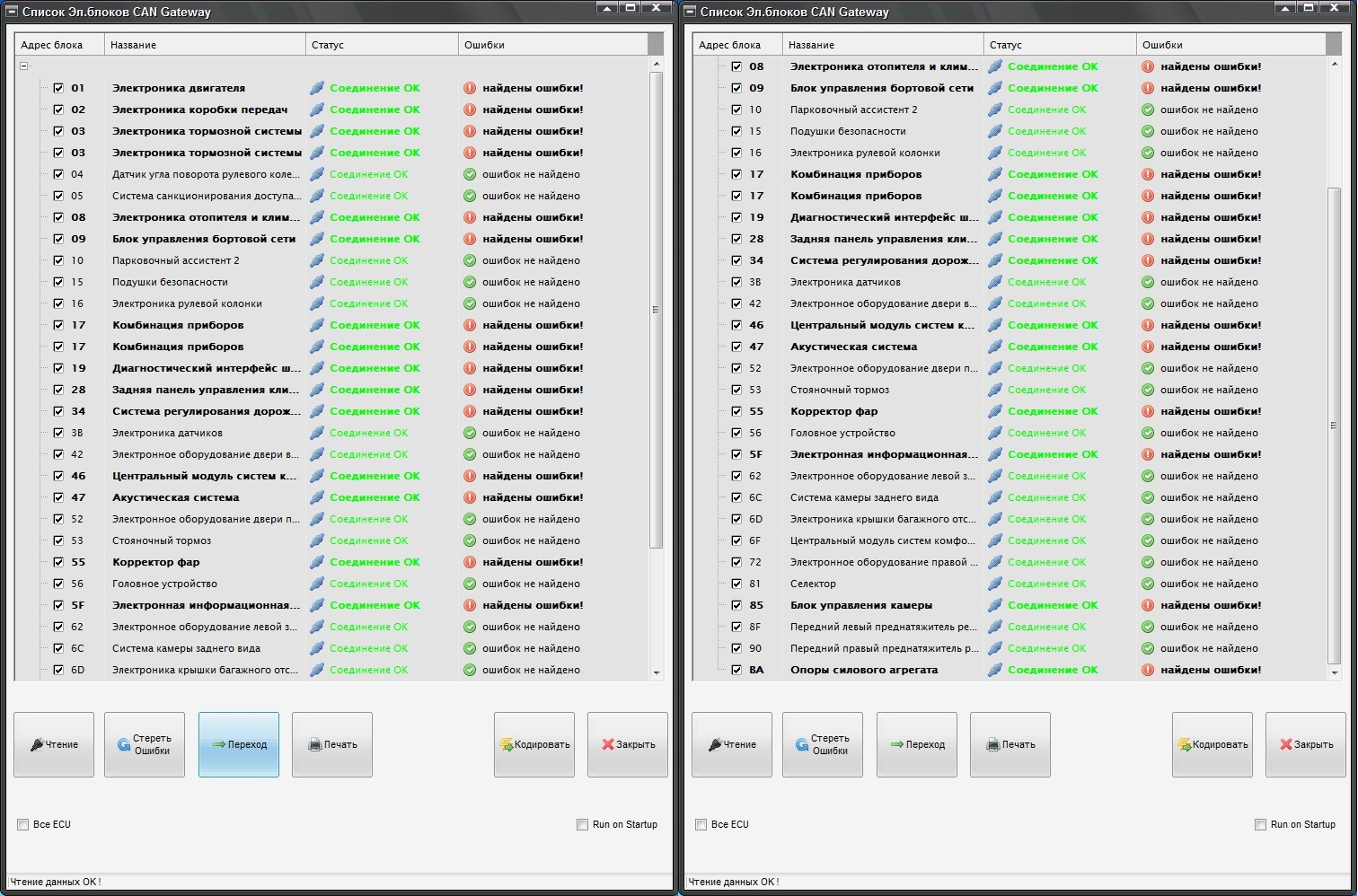
Task: Click Стереть Ошибки button in left window
Action: pos(145,744)
